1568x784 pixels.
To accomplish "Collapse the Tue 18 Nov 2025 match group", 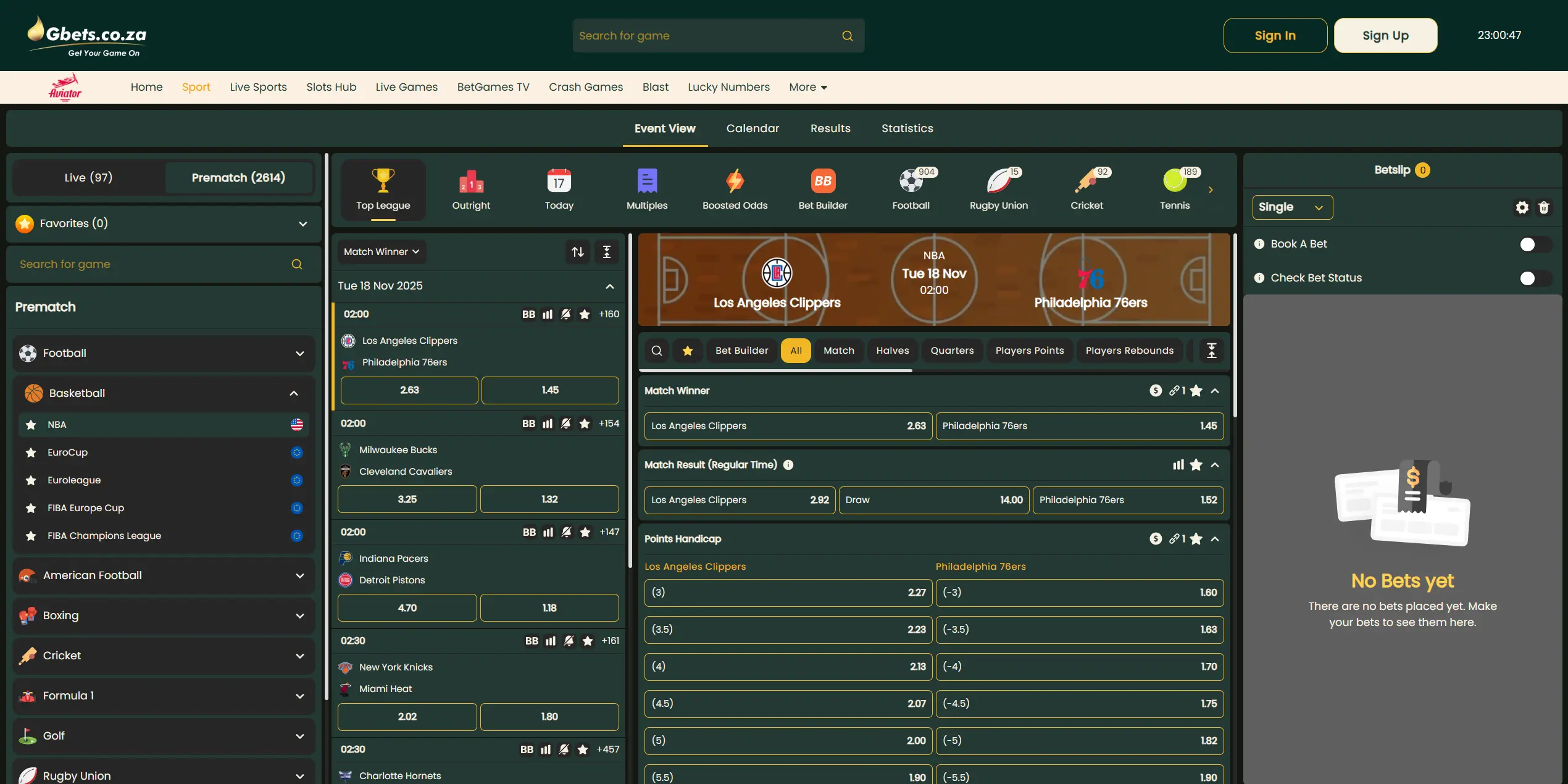I will [x=609, y=286].
